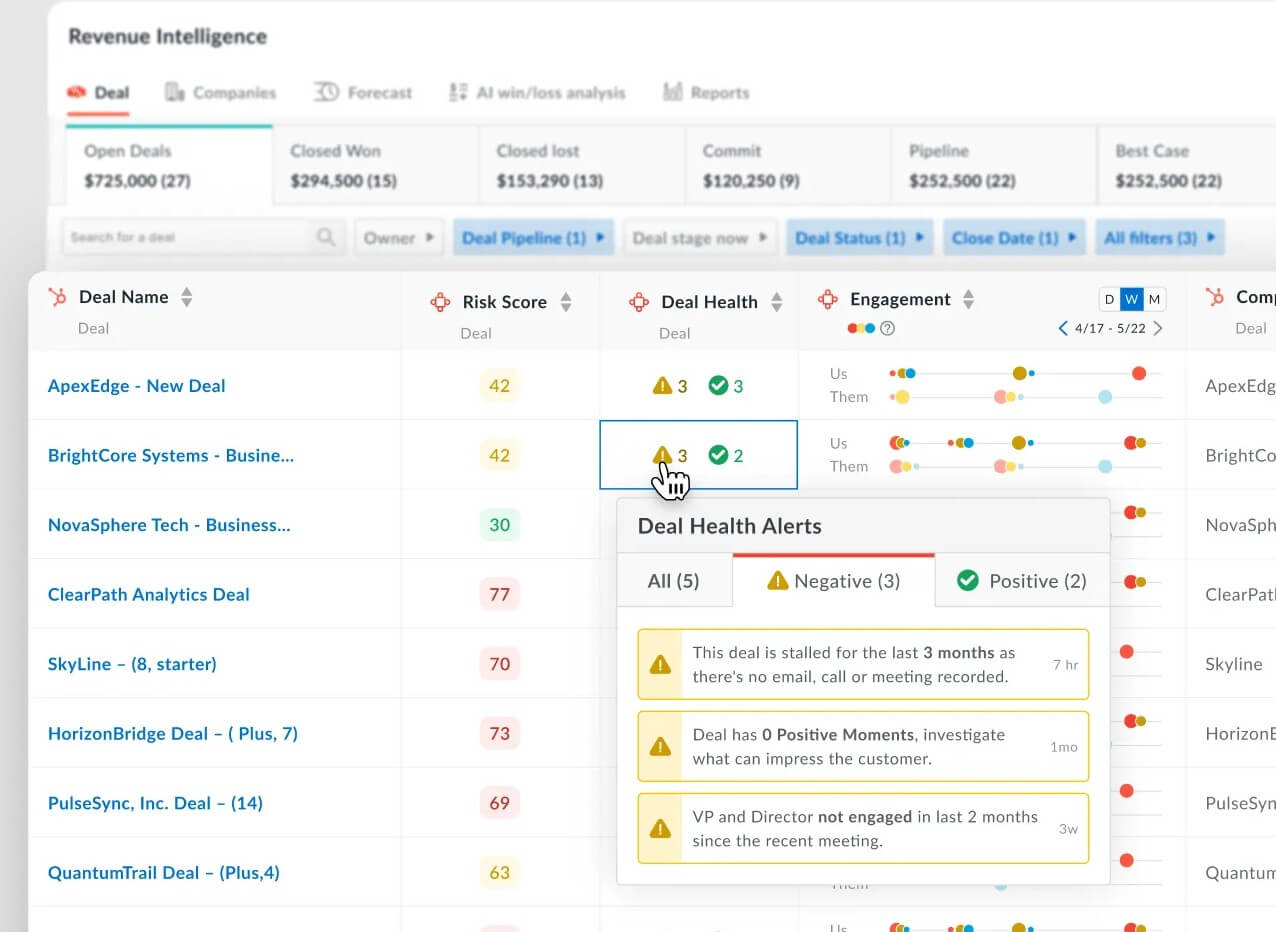Image resolution: width=1276 pixels, height=932 pixels.
Task: Click the icon beside Deal Health header
Action: click(639, 302)
